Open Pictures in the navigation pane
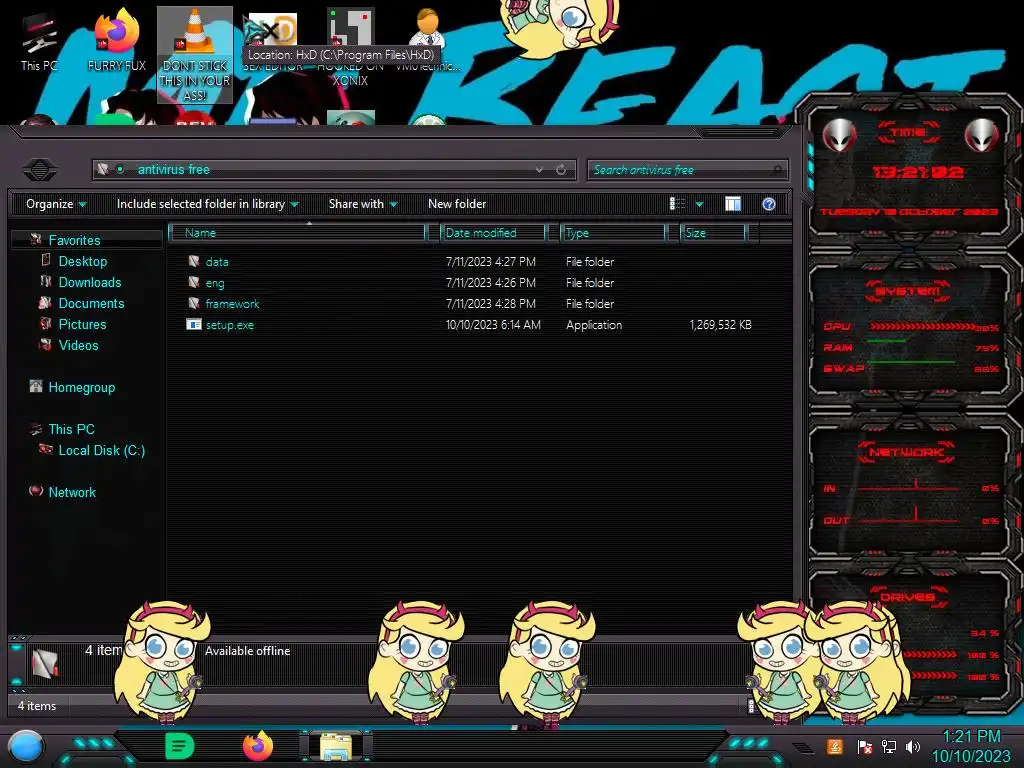 pos(82,324)
